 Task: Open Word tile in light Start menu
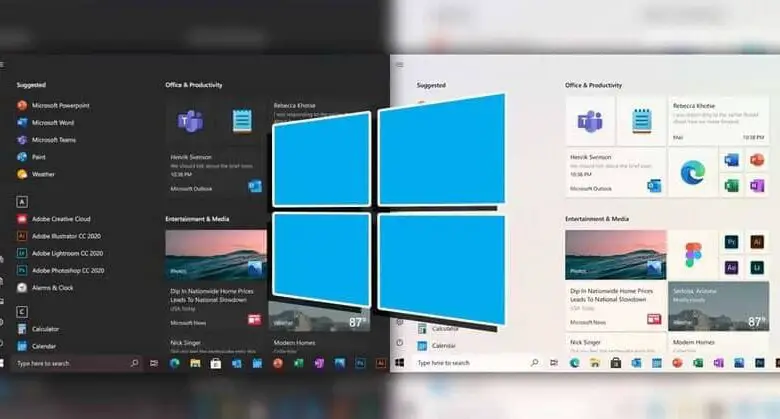[x=731, y=160]
